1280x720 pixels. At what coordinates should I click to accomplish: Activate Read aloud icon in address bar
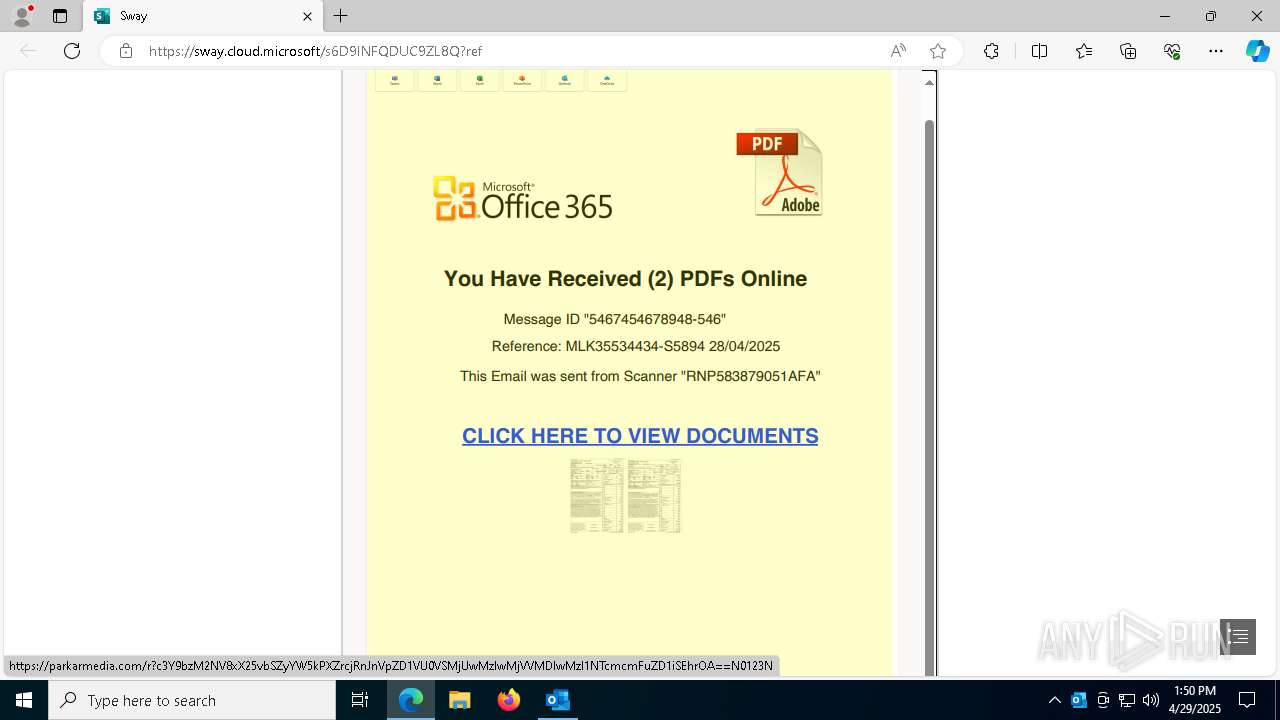click(x=898, y=51)
